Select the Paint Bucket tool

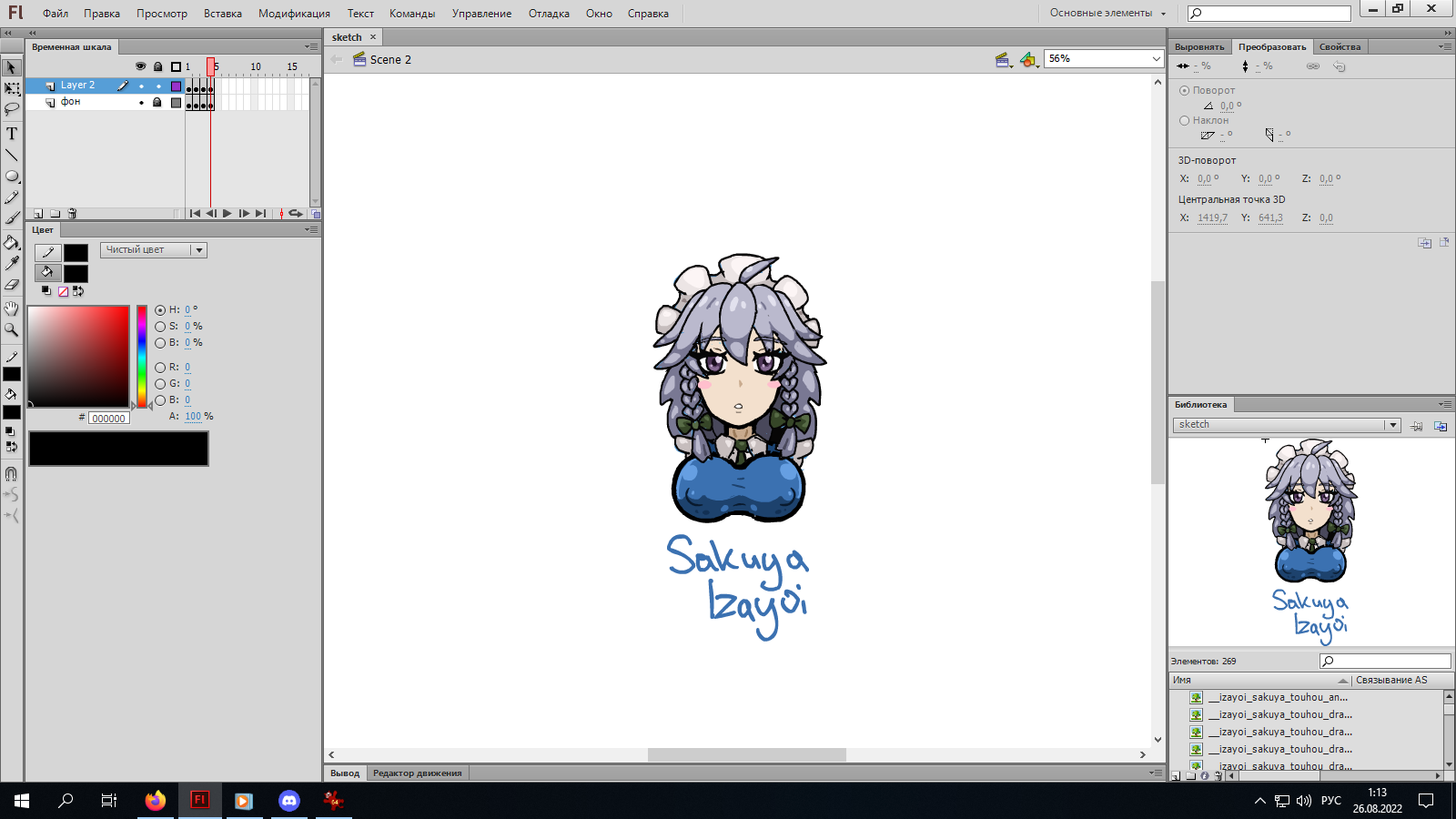(x=12, y=242)
